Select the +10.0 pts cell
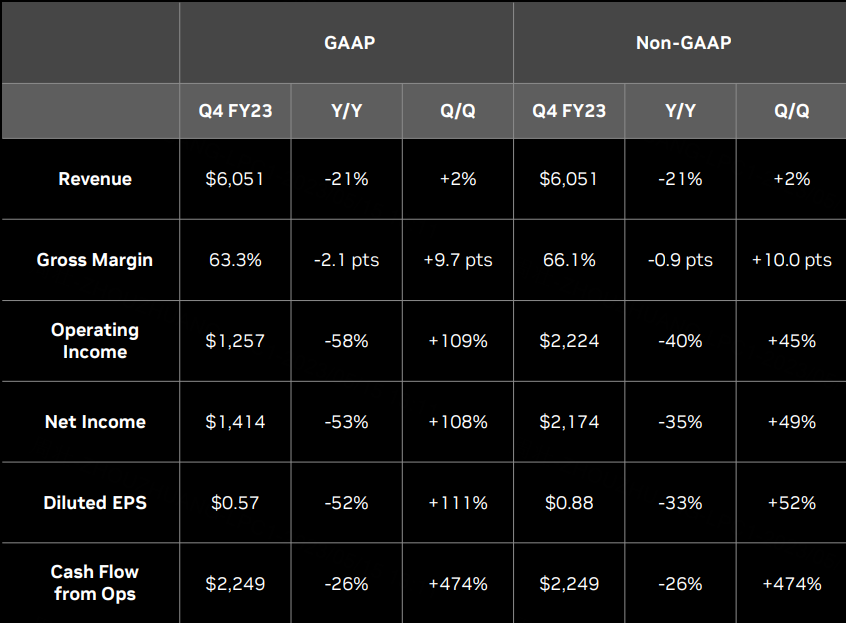 [x=792, y=260]
